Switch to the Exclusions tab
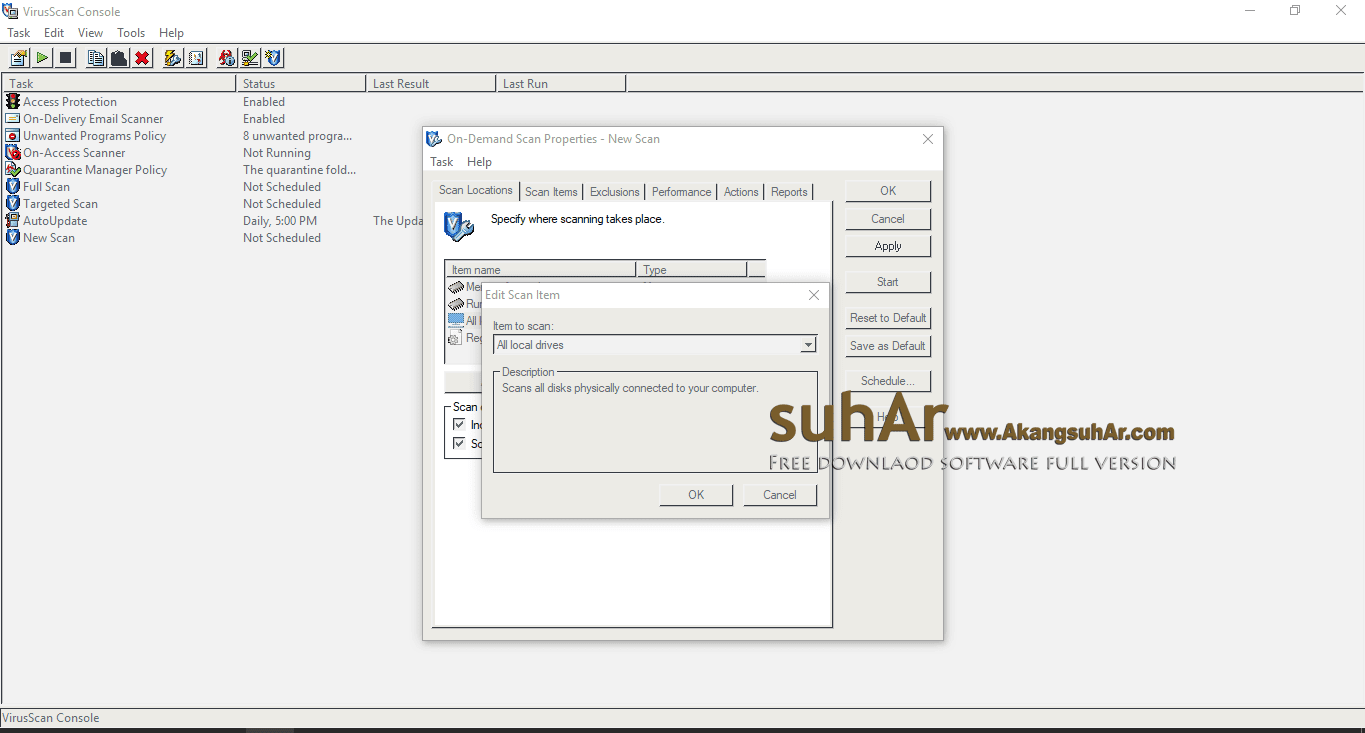Viewport: 1365px width, 733px height. pyautogui.click(x=614, y=192)
